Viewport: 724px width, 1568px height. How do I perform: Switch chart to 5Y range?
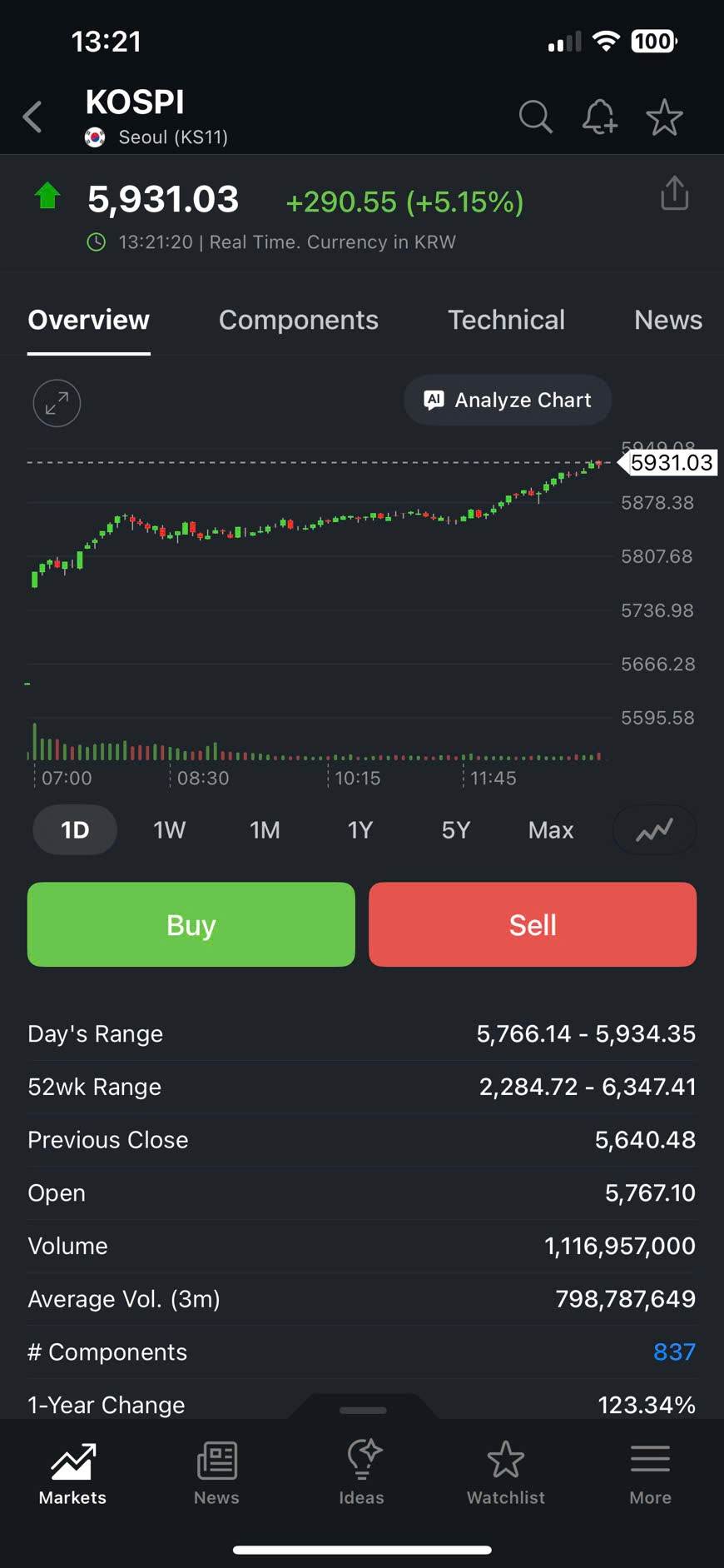point(455,830)
